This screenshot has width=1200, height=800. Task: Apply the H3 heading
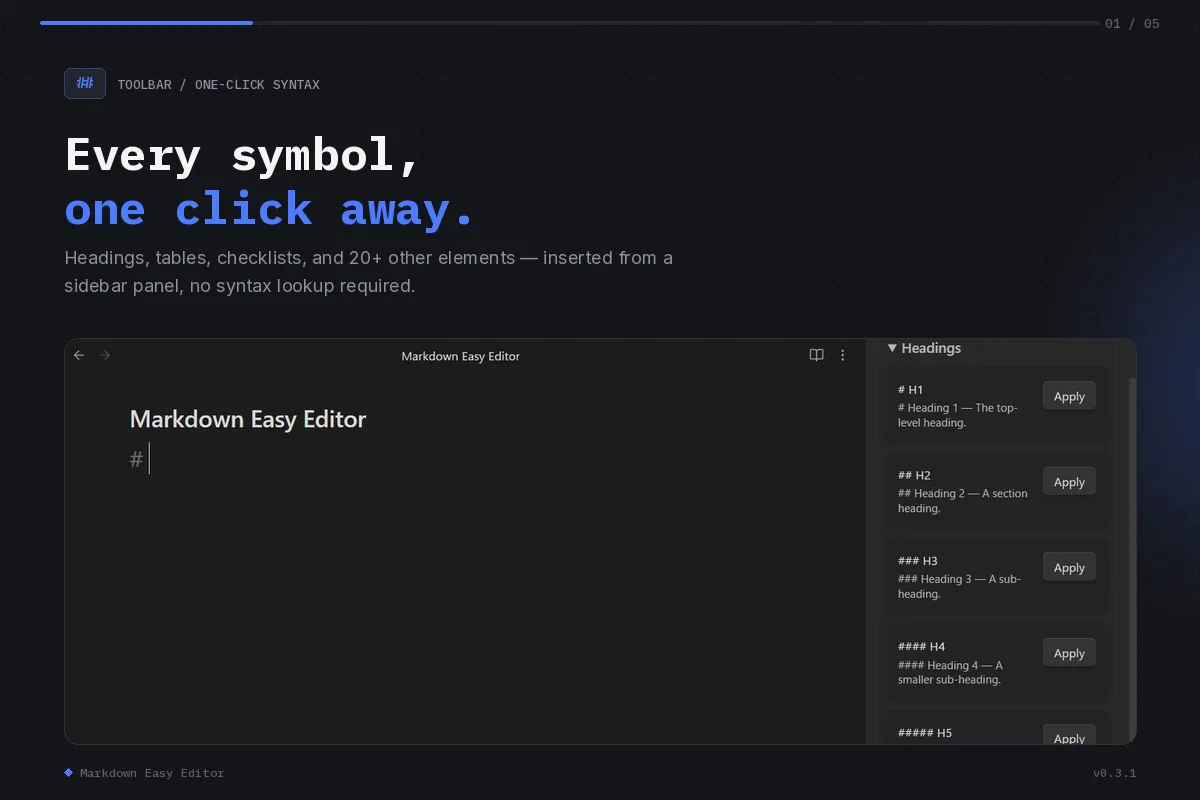[x=1069, y=567]
